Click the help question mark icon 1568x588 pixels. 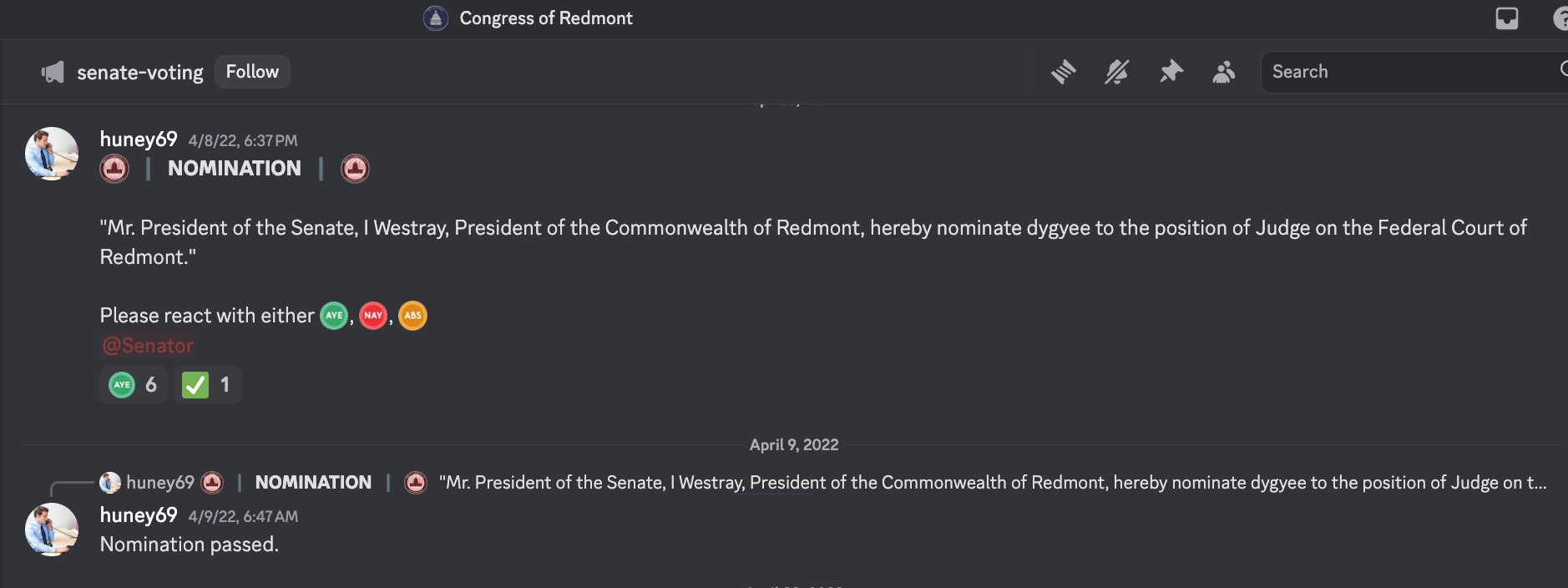[1560, 18]
